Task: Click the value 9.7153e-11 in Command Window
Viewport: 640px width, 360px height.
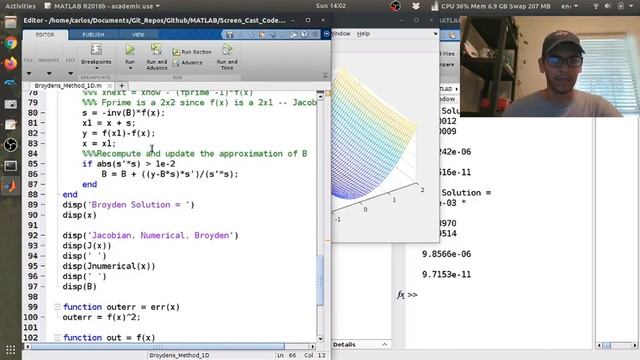Action: tap(447, 274)
